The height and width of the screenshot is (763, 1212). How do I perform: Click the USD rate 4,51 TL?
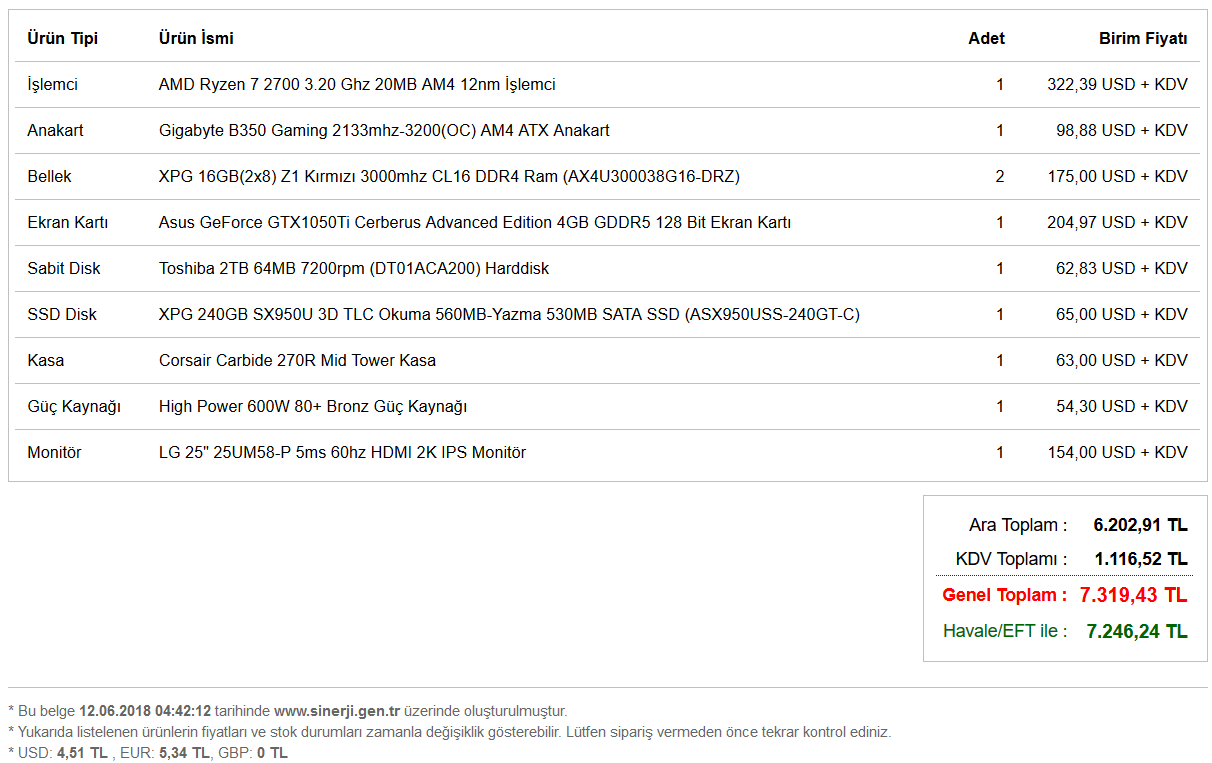click(x=82, y=753)
